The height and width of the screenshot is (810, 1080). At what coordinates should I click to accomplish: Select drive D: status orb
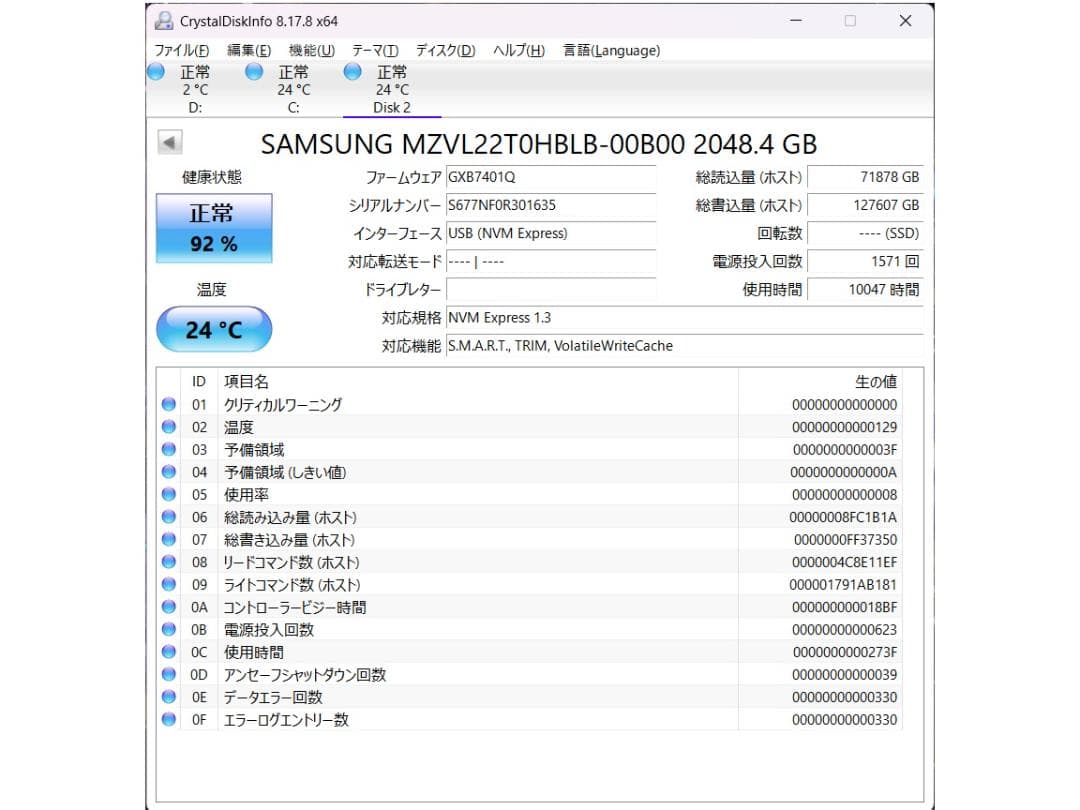156,71
